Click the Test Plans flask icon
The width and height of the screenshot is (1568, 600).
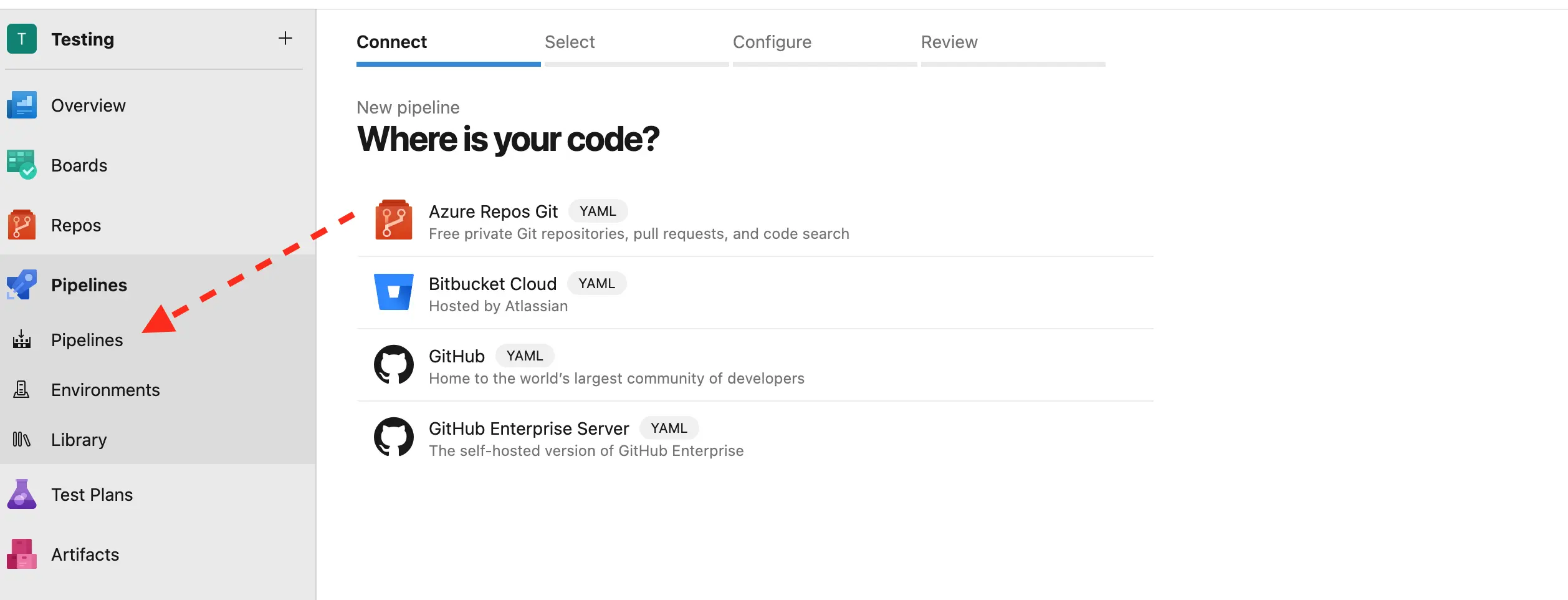click(22, 494)
